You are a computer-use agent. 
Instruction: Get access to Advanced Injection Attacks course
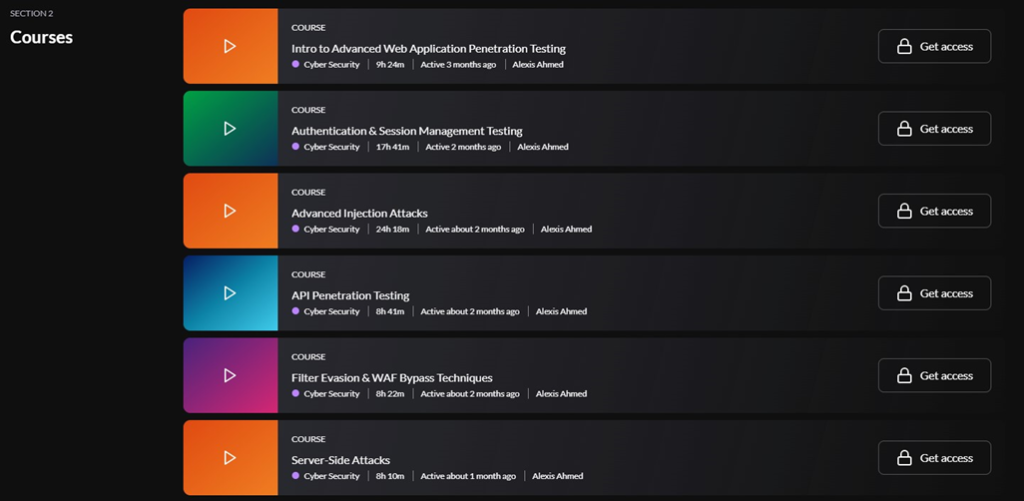point(934,211)
